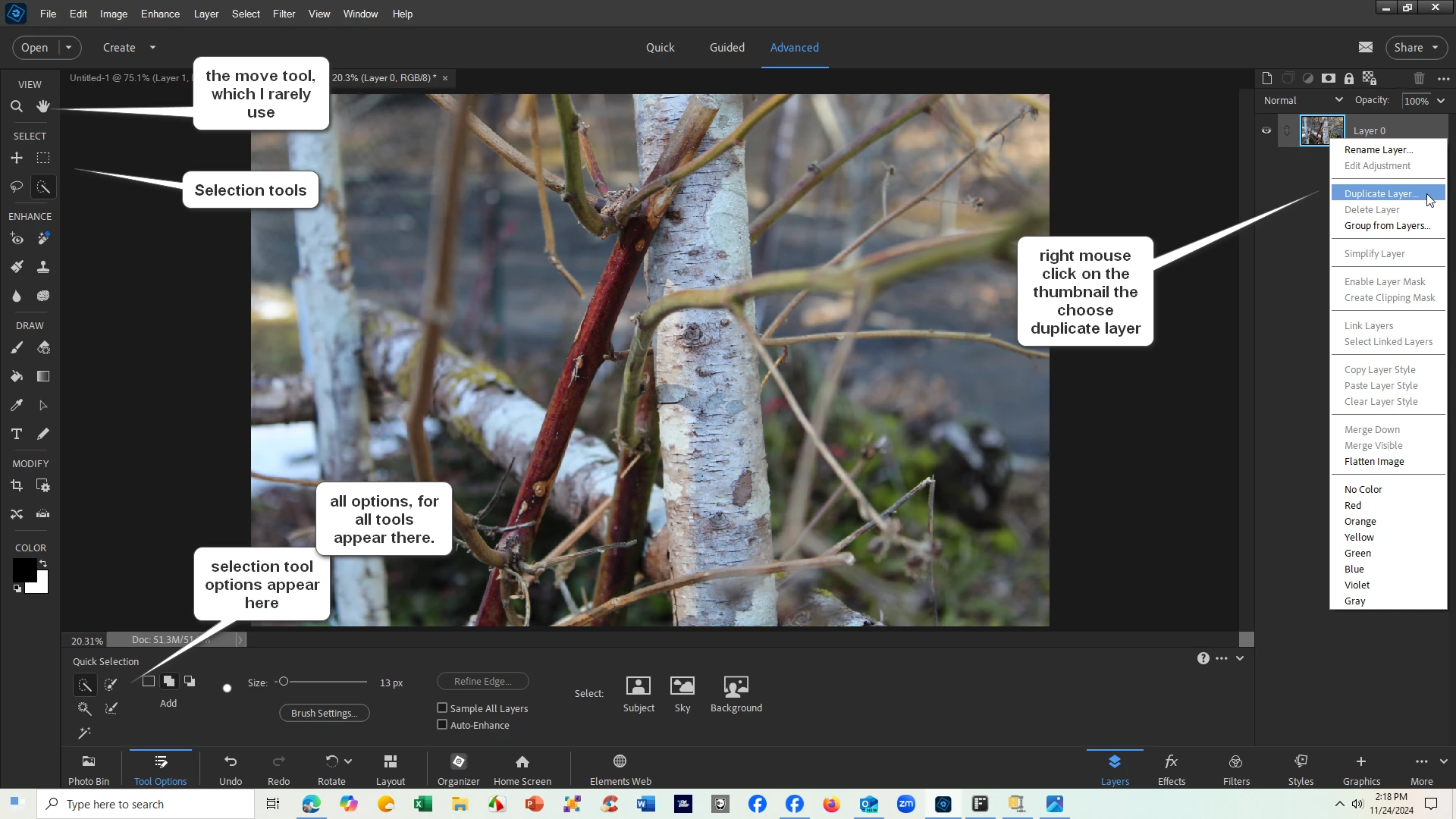Click the Brush Settings button

click(x=324, y=714)
